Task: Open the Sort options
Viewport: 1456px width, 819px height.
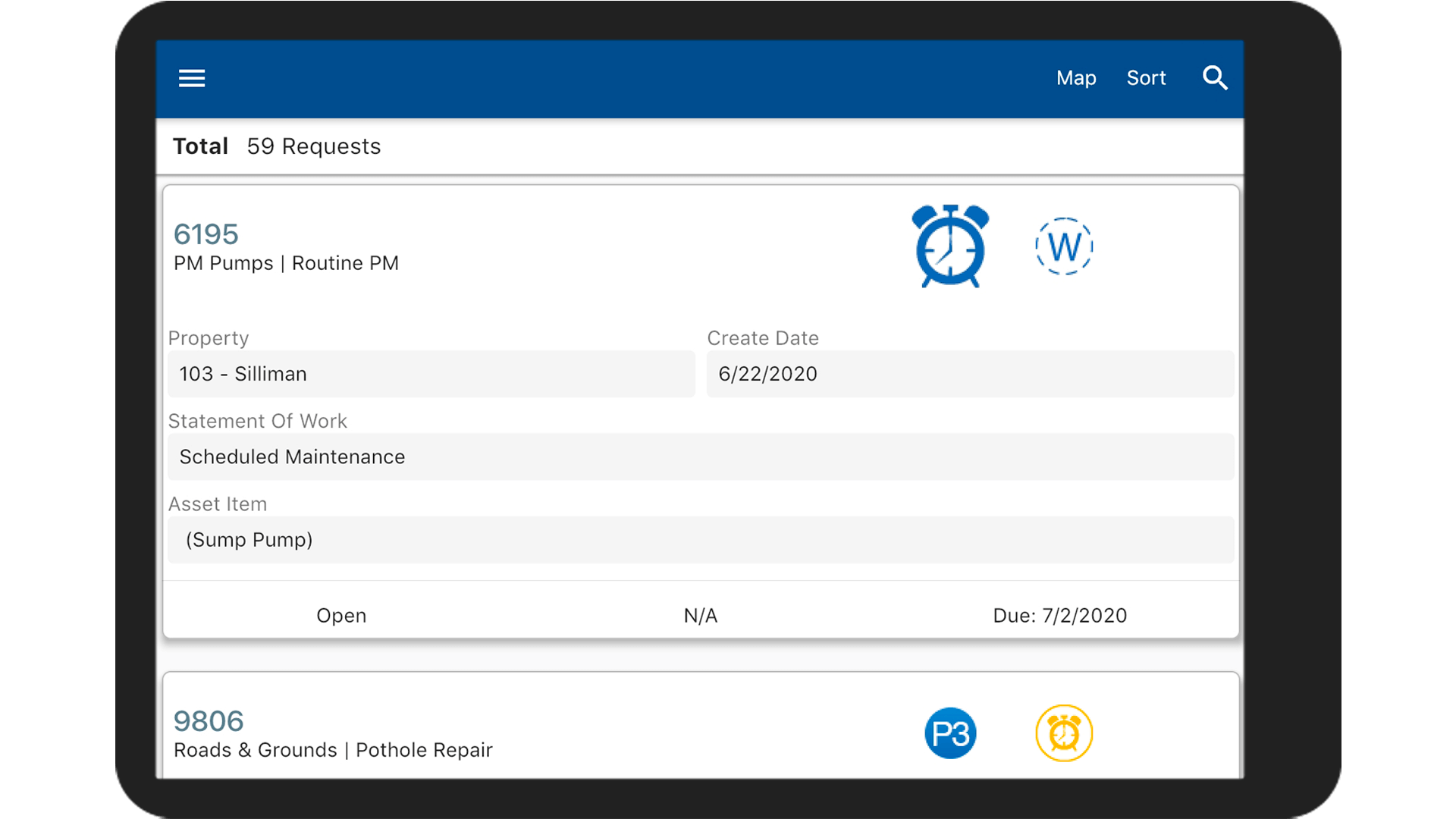Action: [x=1146, y=78]
